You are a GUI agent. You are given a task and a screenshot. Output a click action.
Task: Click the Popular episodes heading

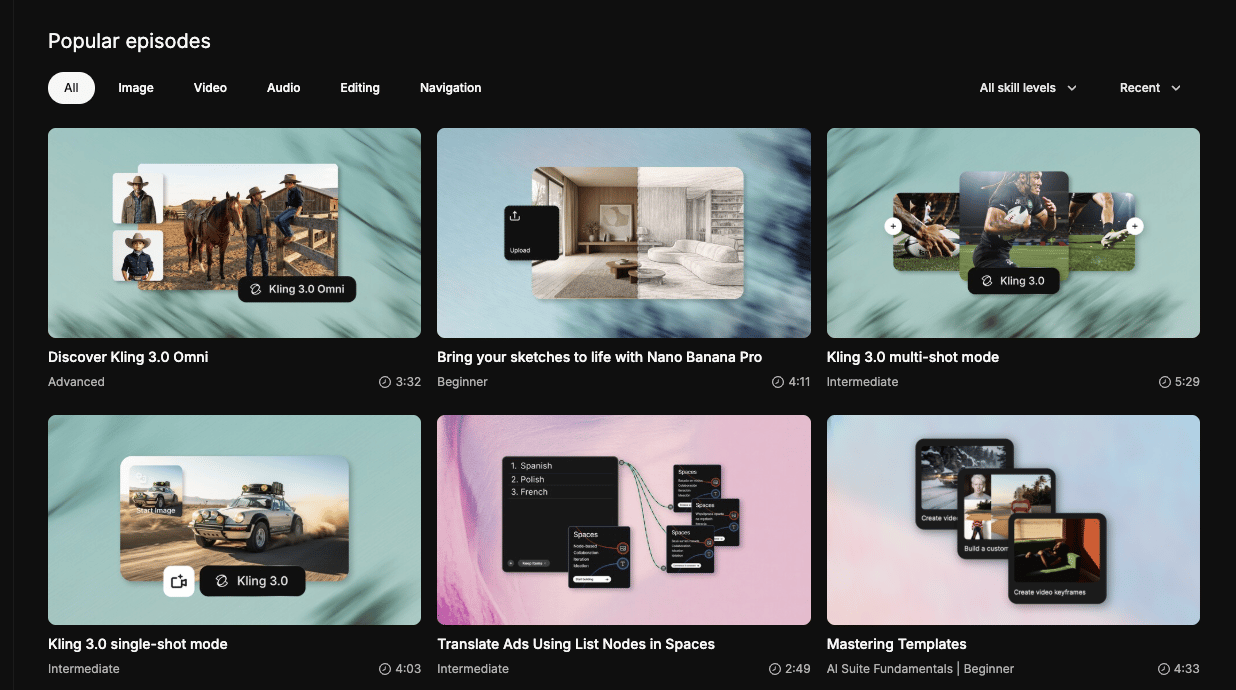(x=130, y=41)
